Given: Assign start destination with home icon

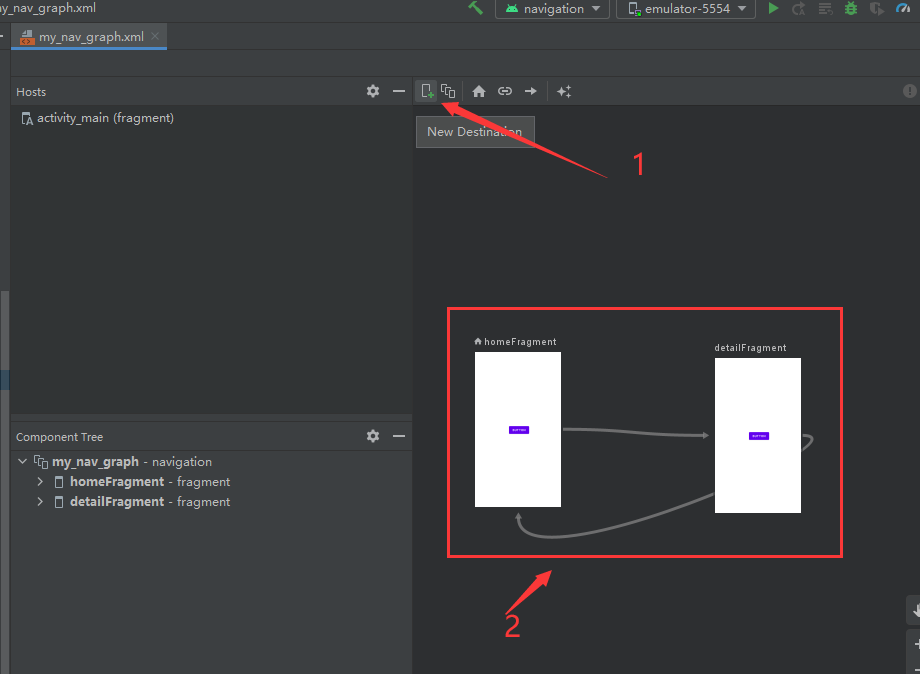Looking at the screenshot, I should click(x=479, y=92).
